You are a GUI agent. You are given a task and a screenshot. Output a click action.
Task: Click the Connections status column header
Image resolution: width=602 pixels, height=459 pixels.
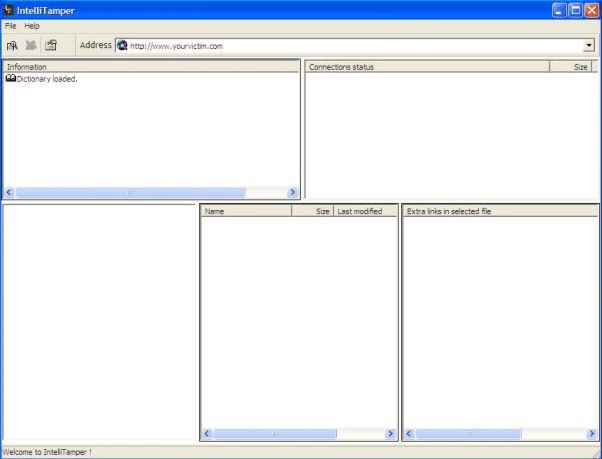(x=427, y=67)
